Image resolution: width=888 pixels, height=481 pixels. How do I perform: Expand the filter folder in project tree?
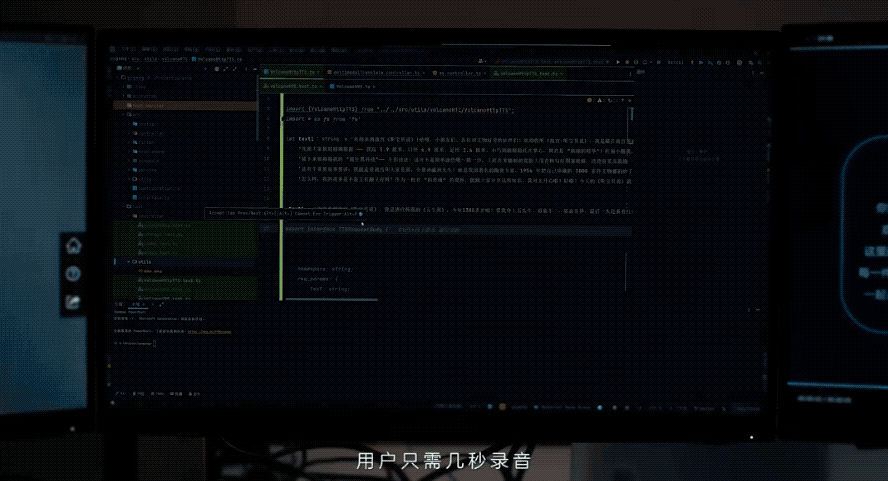point(129,142)
